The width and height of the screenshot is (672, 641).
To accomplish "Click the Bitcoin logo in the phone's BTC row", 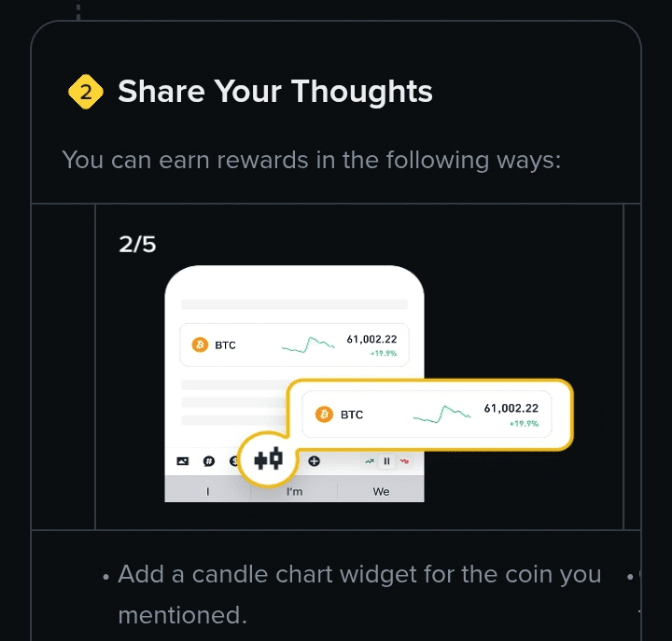I will (x=200, y=344).
